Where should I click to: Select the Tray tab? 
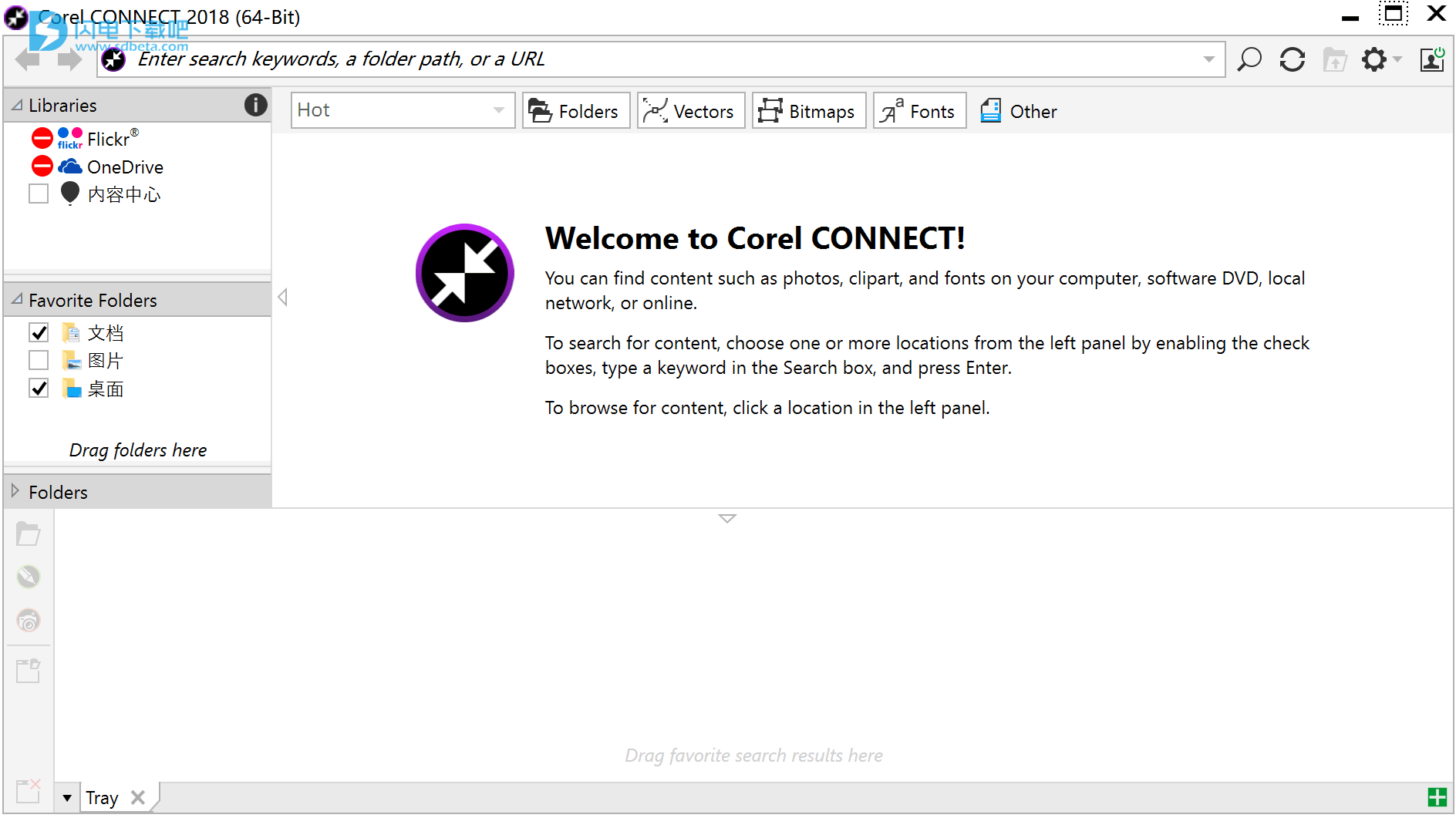102,797
